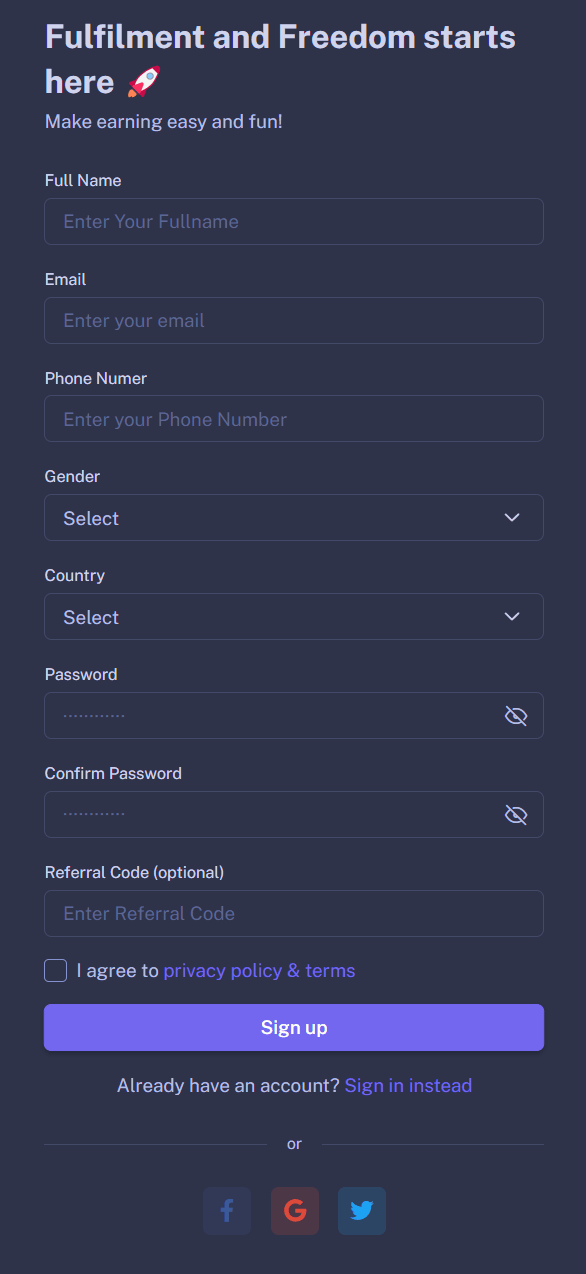586x1274 pixels.
Task: Sign up with the Google icon
Action: tap(295, 1211)
